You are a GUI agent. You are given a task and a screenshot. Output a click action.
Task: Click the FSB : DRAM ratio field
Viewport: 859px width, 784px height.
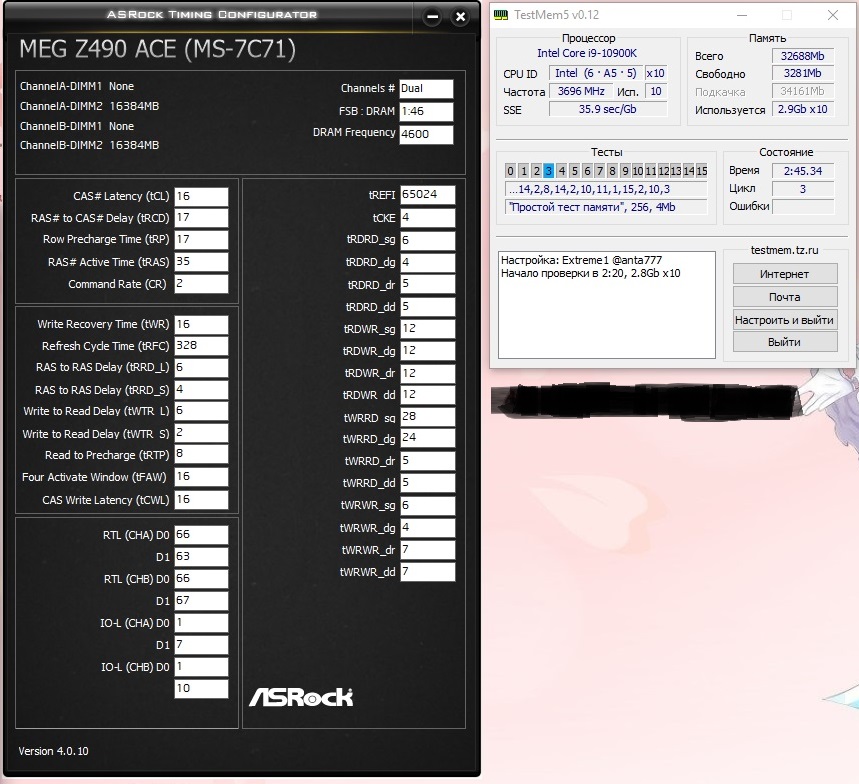click(426, 111)
